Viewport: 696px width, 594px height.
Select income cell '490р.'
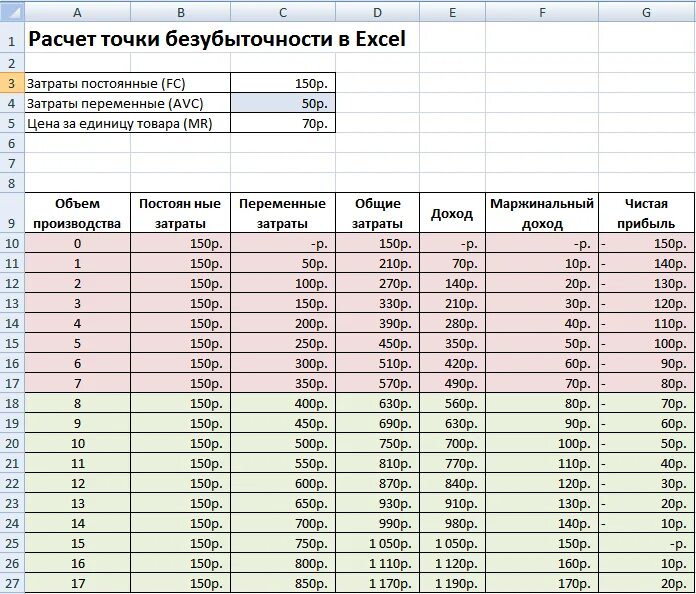click(x=452, y=383)
